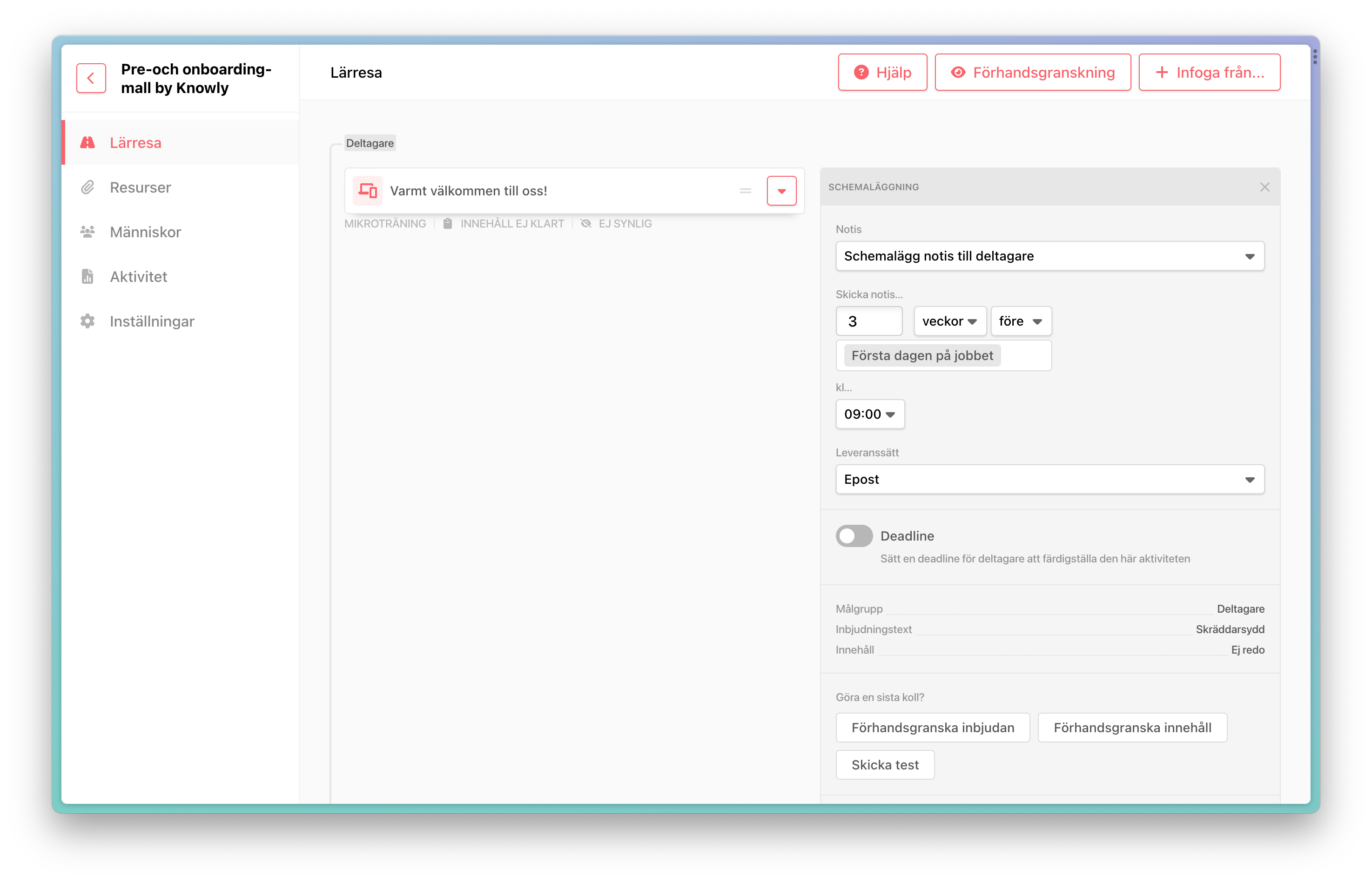Click the Ej synlig hidden-eye icon
Screen dimensions: 1372x882
586,224
